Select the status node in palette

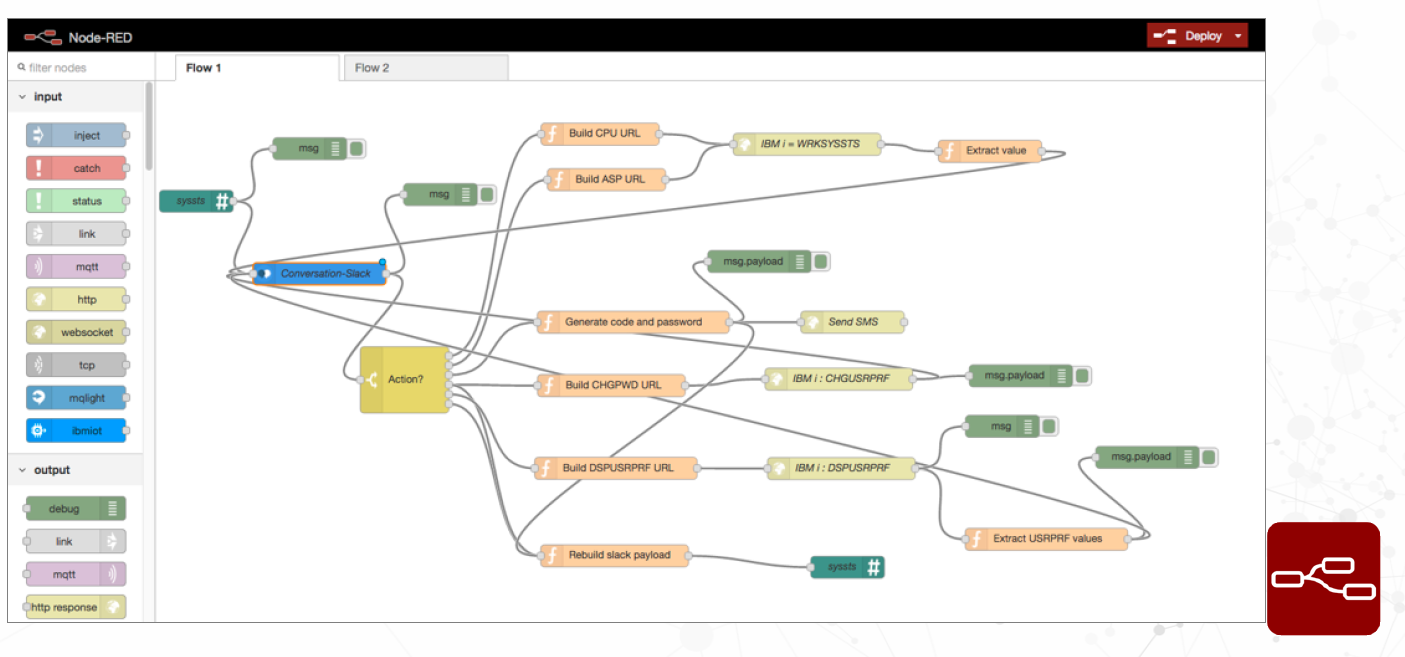(77, 201)
